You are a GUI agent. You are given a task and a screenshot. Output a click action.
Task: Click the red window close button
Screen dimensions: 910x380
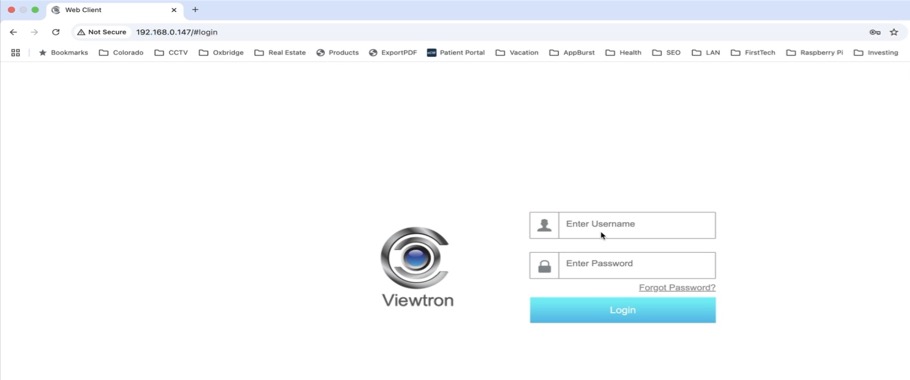(x=11, y=10)
